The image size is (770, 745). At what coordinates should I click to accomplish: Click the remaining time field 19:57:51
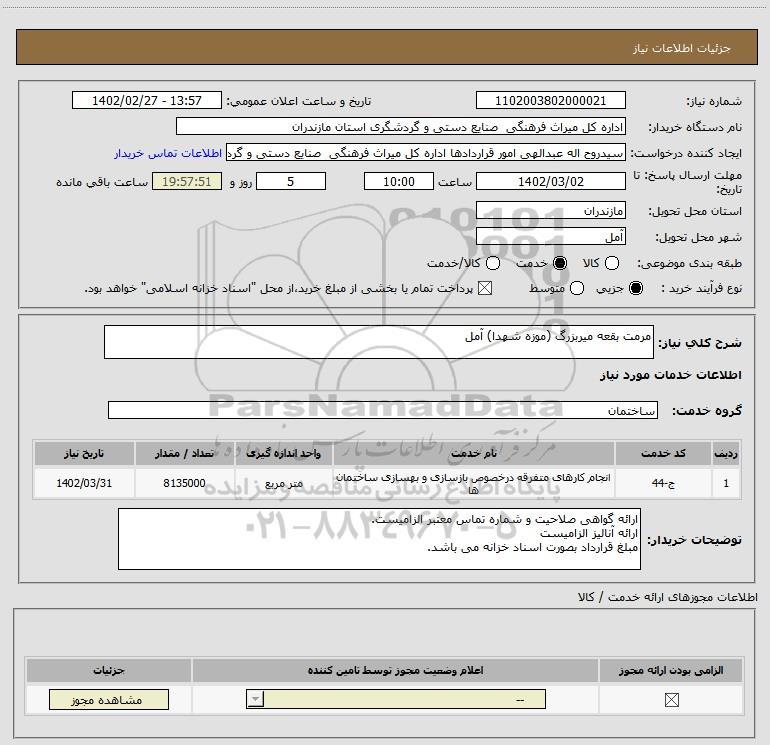187,181
